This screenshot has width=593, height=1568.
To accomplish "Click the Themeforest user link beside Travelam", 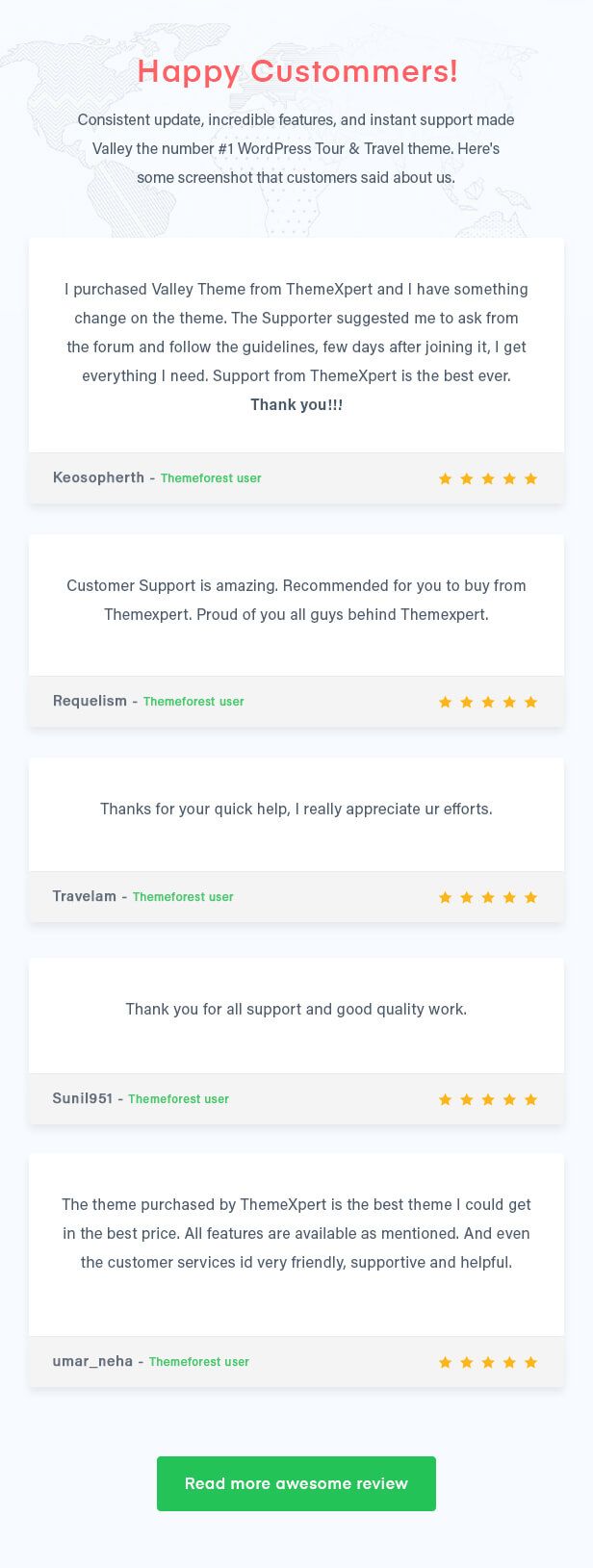I will click(183, 896).
